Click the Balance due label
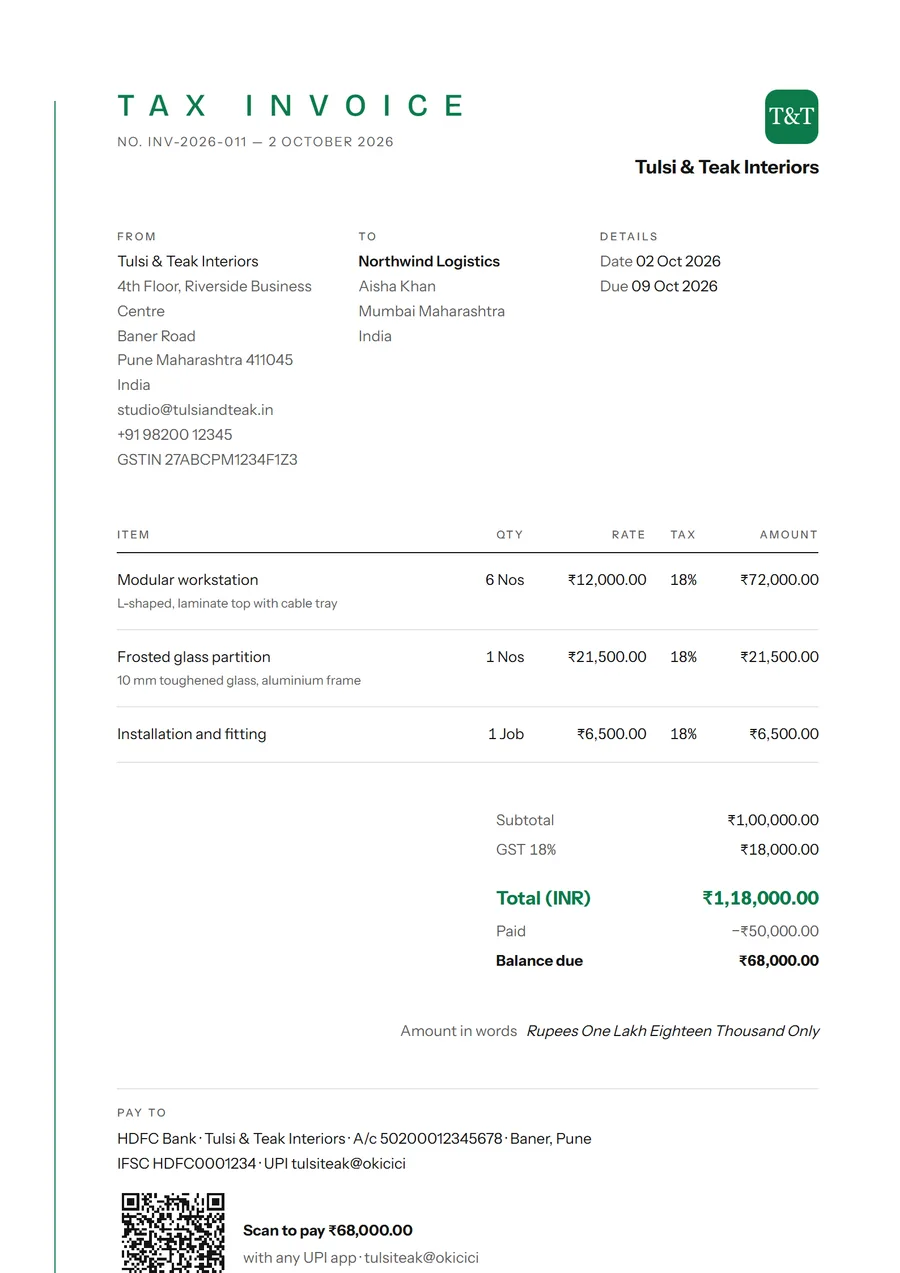The image size is (900, 1273). pos(540,961)
